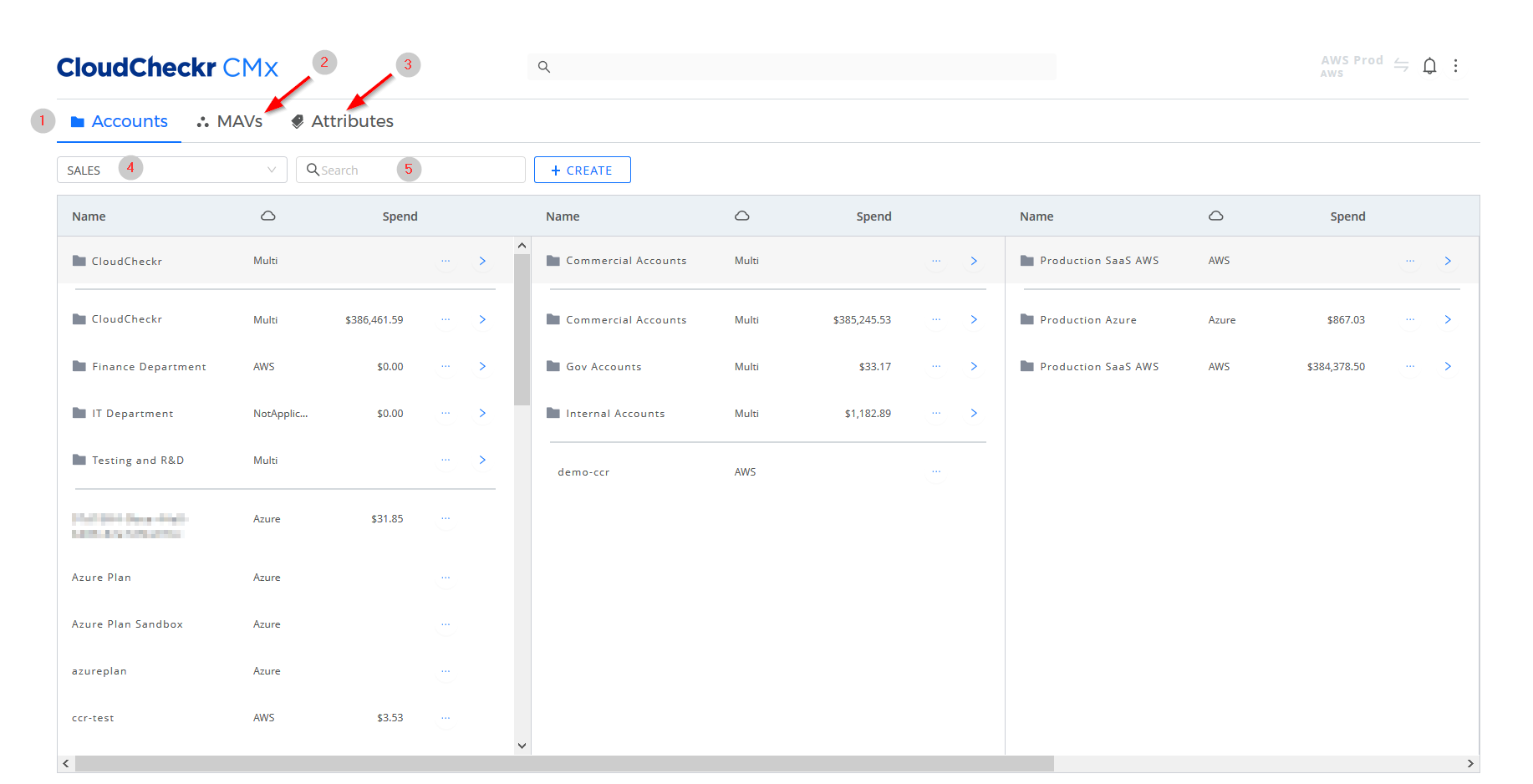The height and width of the screenshot is (784, 1533).
Task: Open more options for Production Azure row
Action: pyautogui.click(x=1410, y=319)
